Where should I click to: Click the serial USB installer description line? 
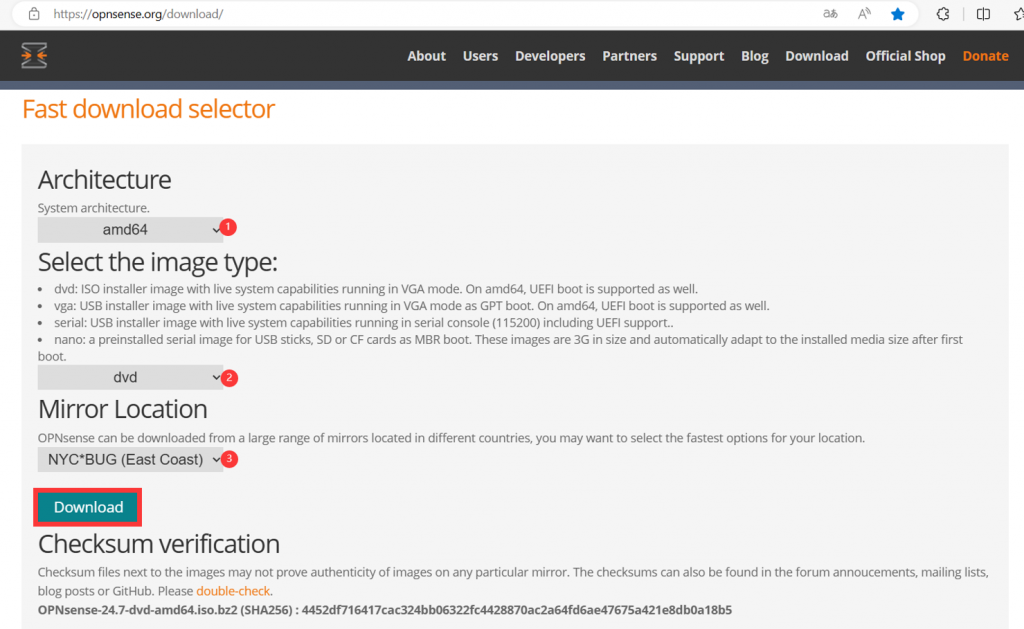coord(364,323)
